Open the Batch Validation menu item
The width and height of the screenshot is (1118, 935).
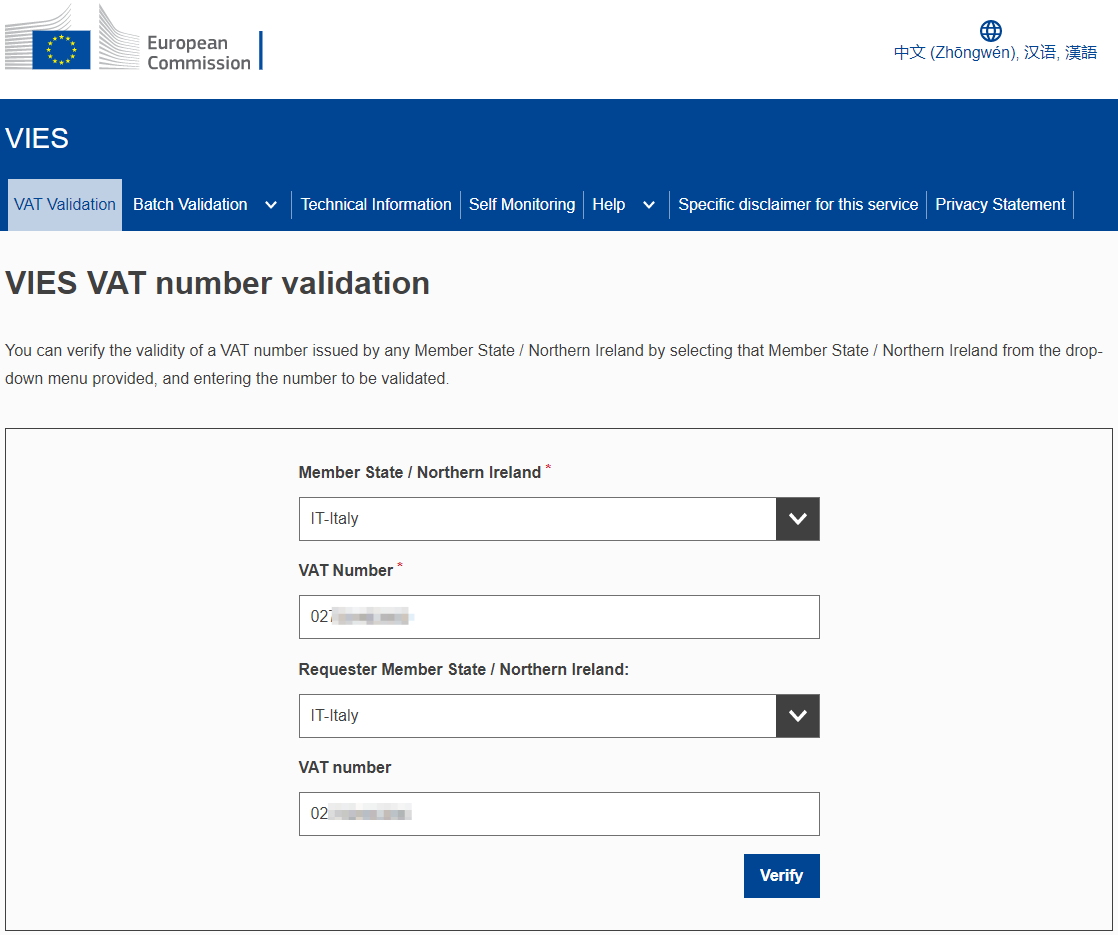(x=190, y=205)
